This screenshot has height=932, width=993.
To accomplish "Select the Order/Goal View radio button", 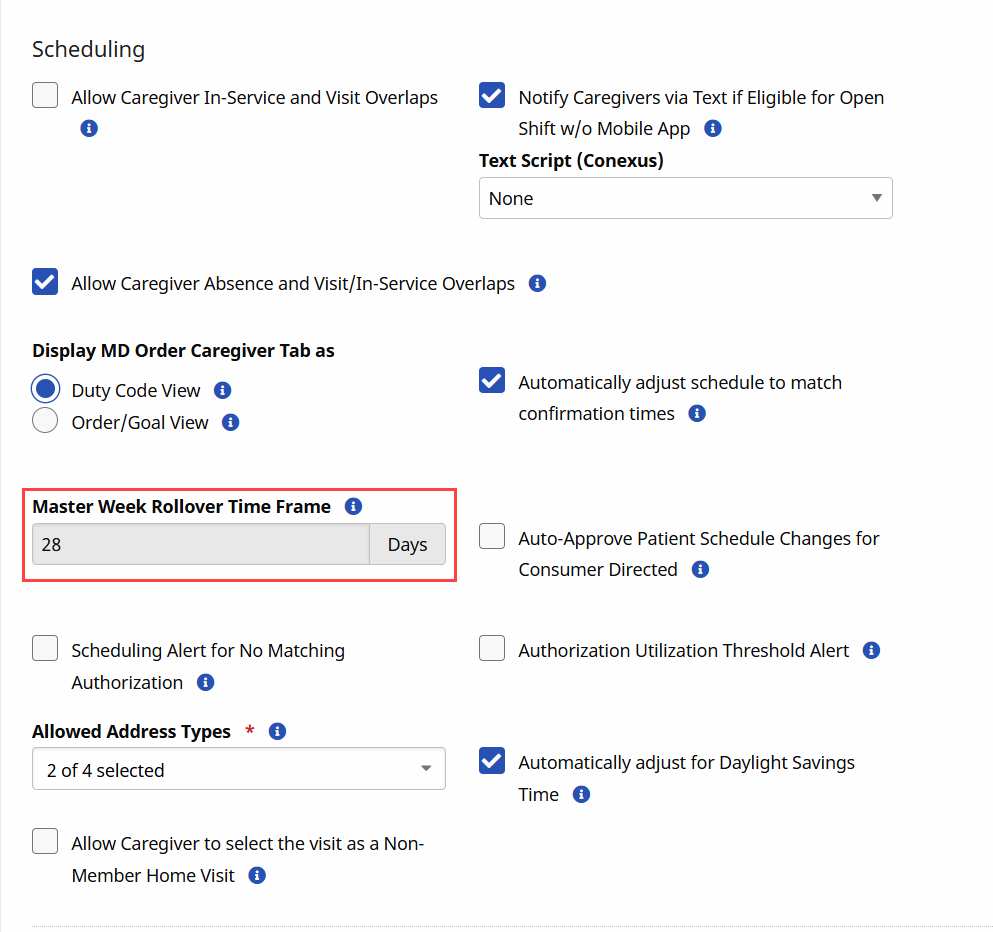I will pyautogui.click(x=45, y=422).
